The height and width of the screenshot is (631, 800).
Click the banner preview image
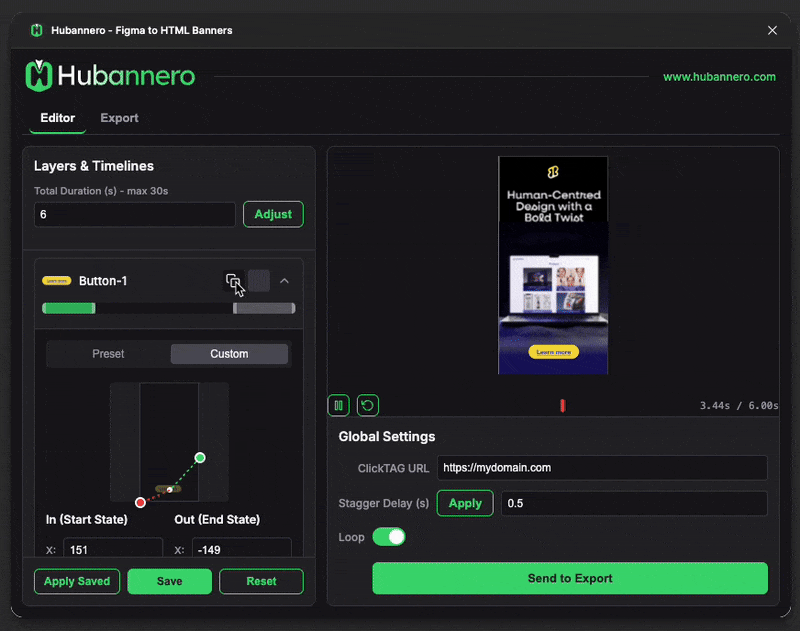point(553,265)
